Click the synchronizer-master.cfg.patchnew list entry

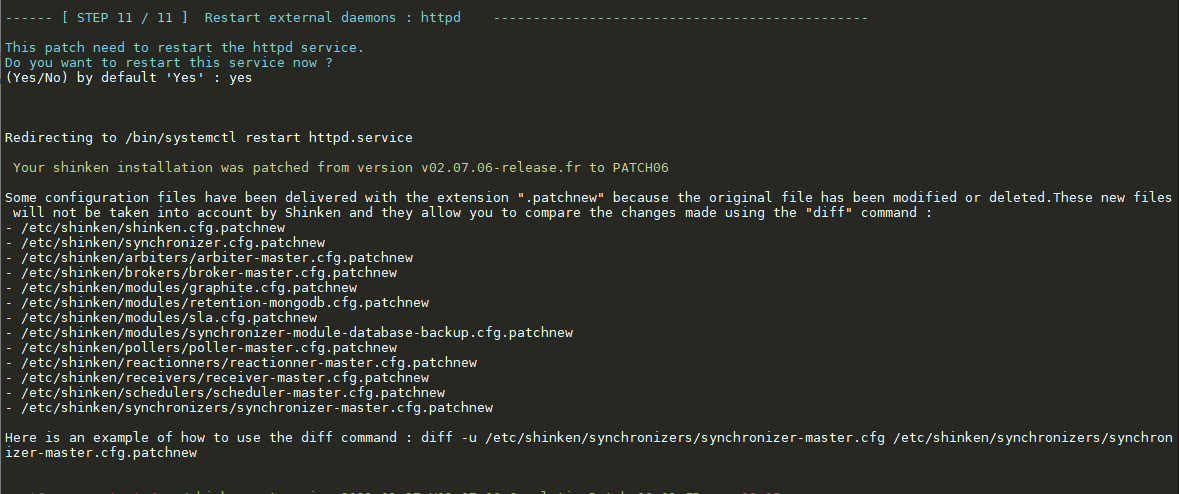coord(256,408)
